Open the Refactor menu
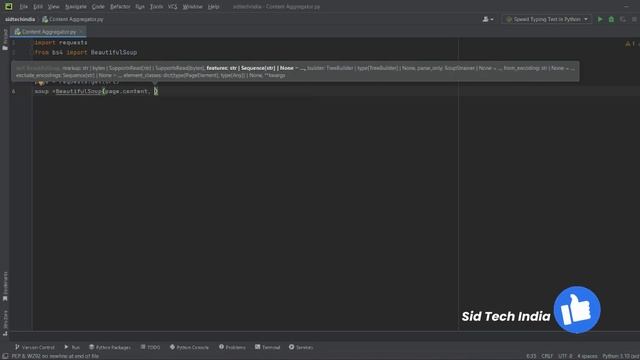The image size is (640, 360). click(x=120, y=7)
